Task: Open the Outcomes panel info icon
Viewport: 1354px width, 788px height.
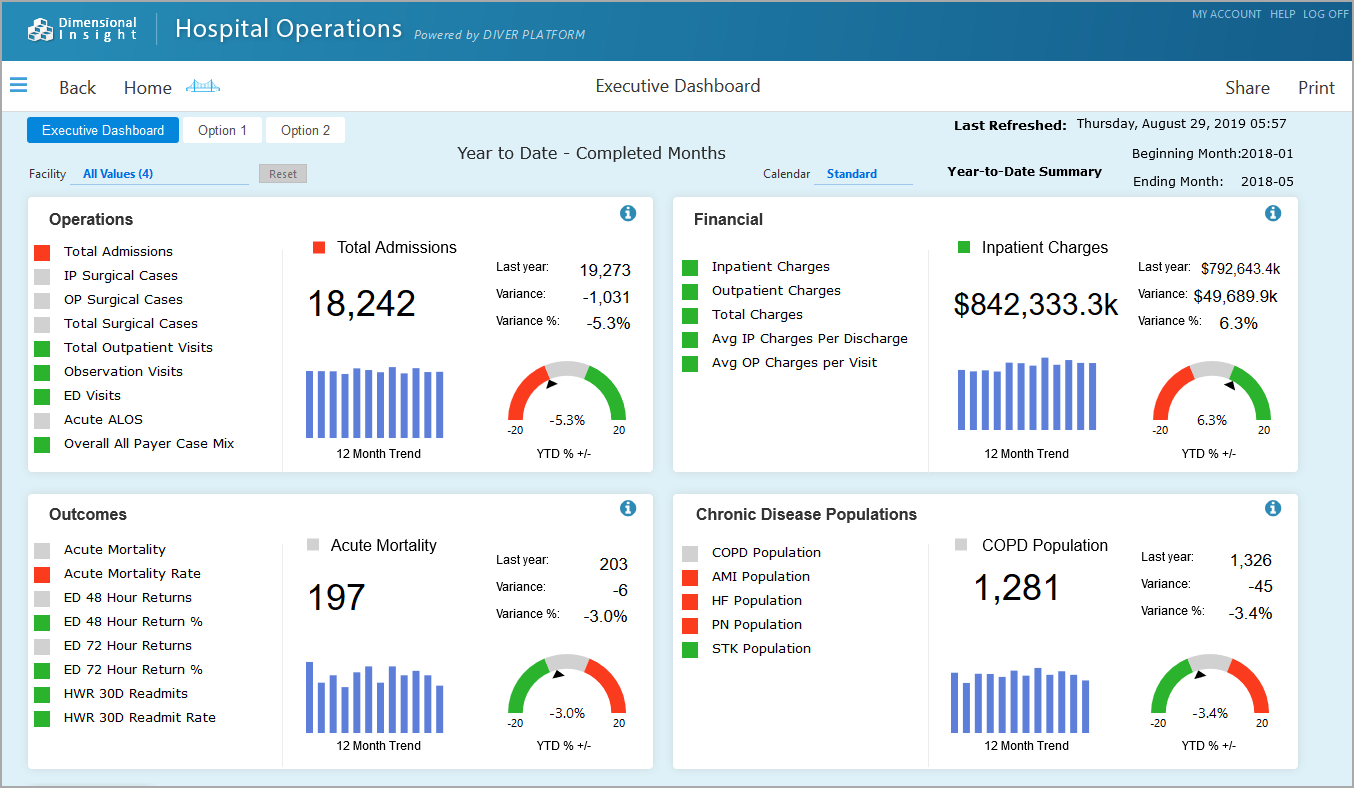Action: point(628,508)
